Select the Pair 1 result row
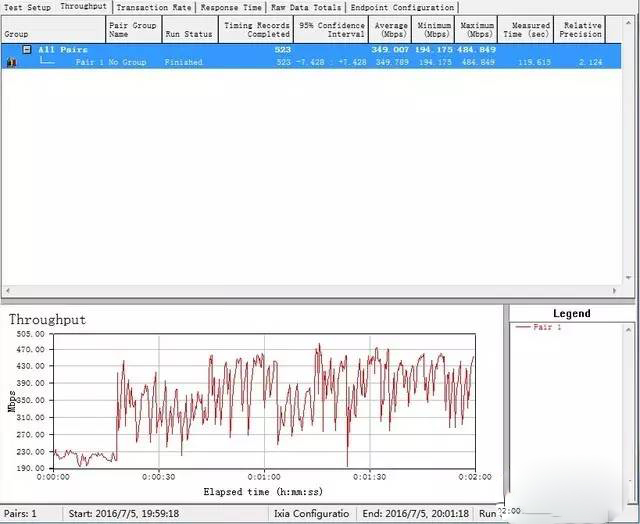 [x=300, y=62]
